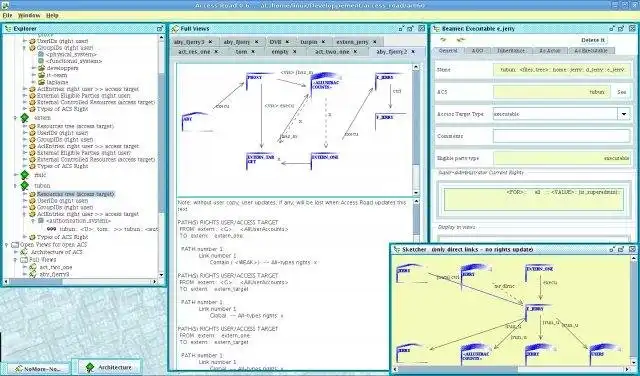Close the empty tab with its x

coord(296,52)
